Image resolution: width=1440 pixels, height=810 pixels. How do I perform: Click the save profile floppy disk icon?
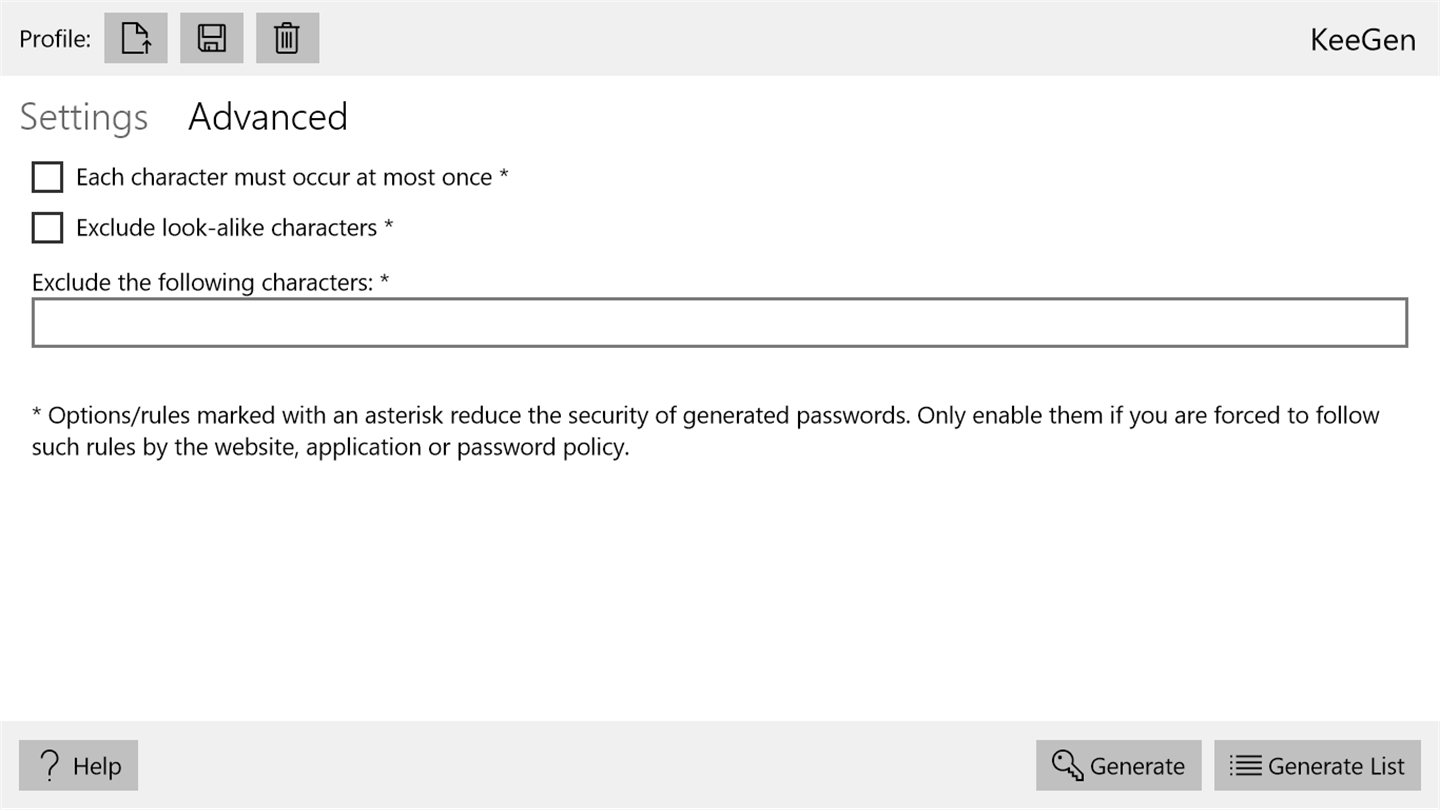coord(211,39)
